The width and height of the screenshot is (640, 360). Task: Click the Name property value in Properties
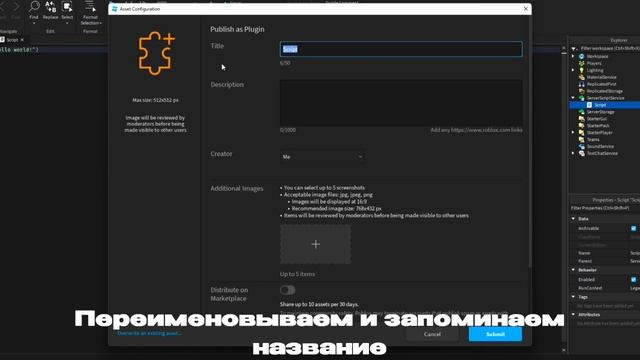tap(635, 253)
